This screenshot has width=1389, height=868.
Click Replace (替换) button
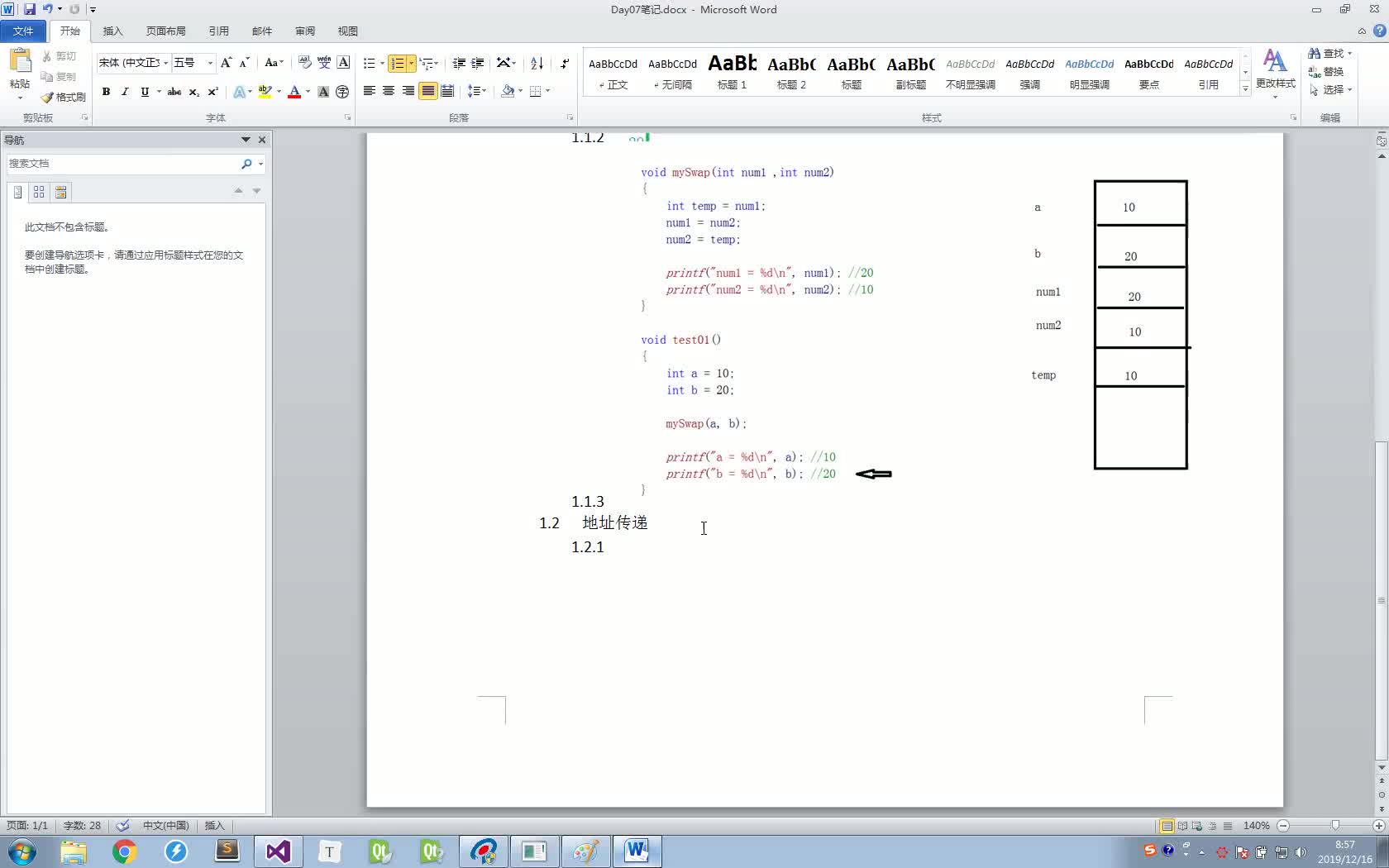(x=1326, y=71)
